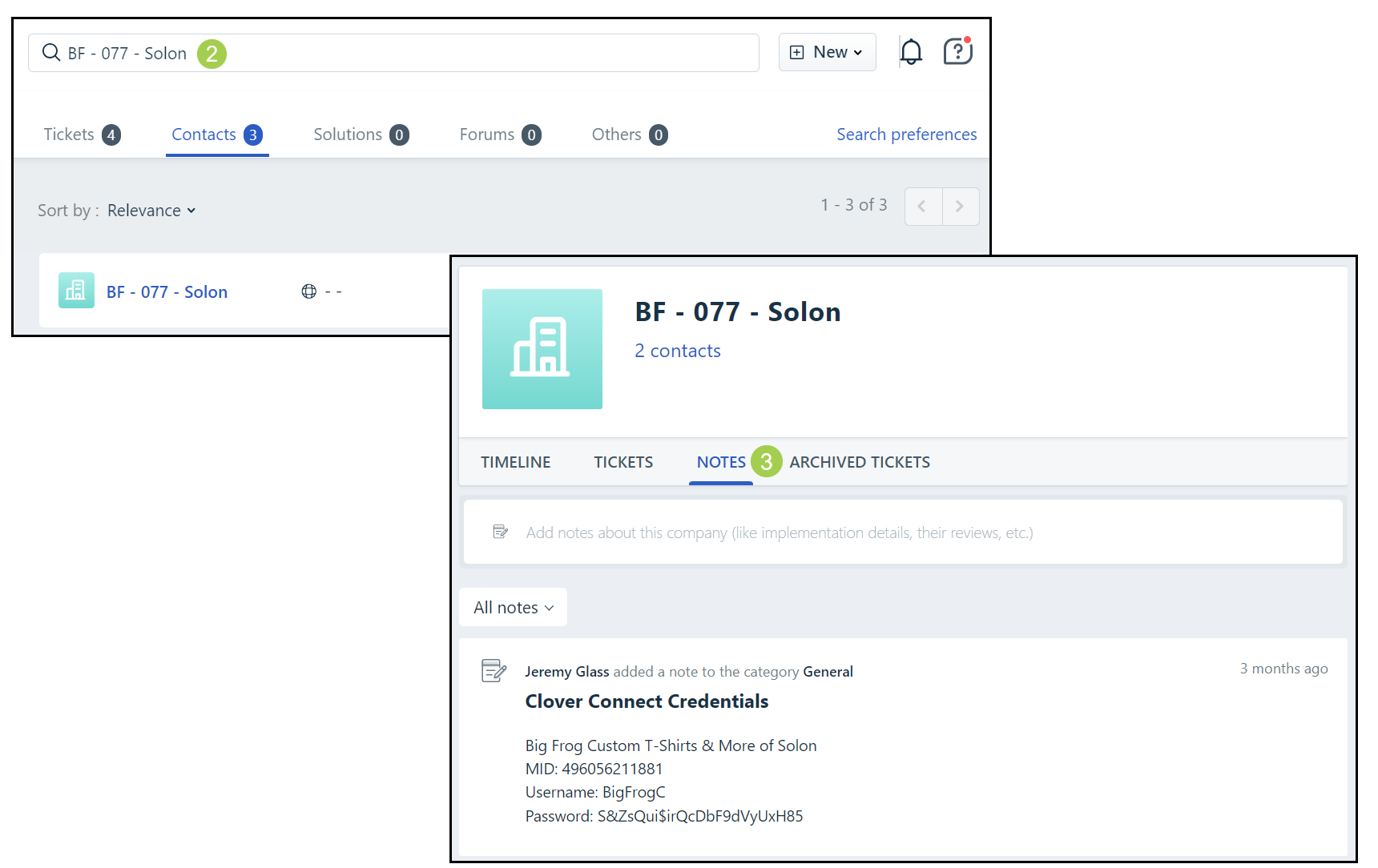Viewport: 1378px width, 868px height.
Task: Go to previous results page
Action: (x=923, y=207)
